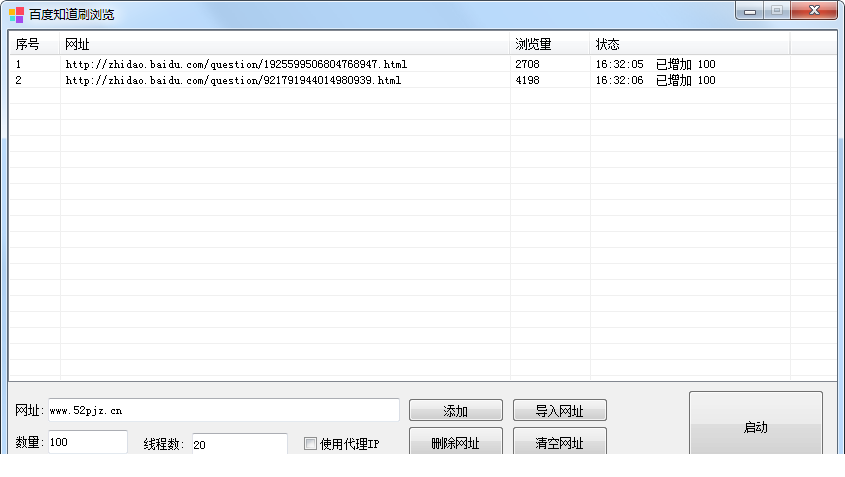
Task: Click the view count 2708 cell
Action: tap(527, 64)
